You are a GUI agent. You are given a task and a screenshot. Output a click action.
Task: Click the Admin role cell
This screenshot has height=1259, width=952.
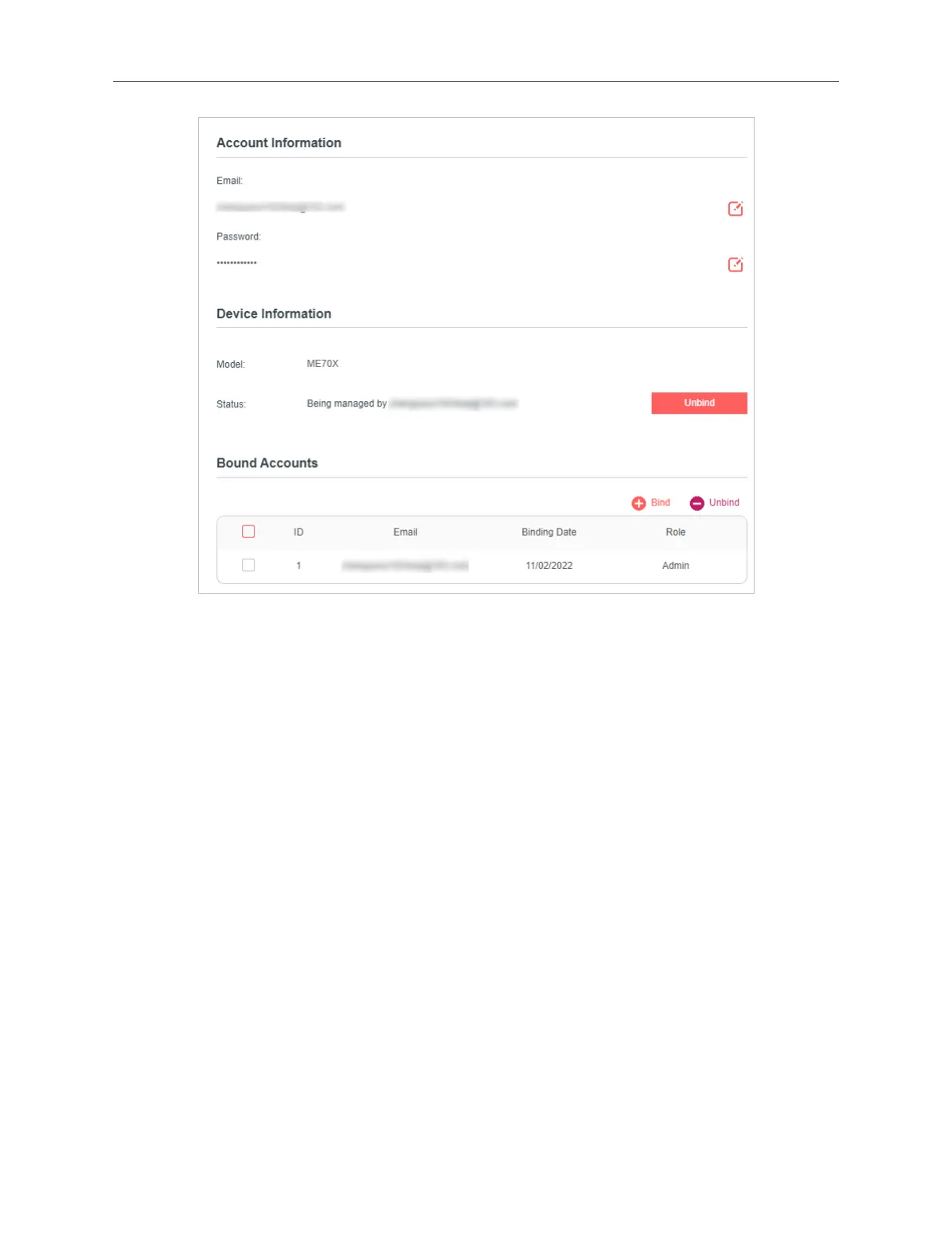(676, 566)
